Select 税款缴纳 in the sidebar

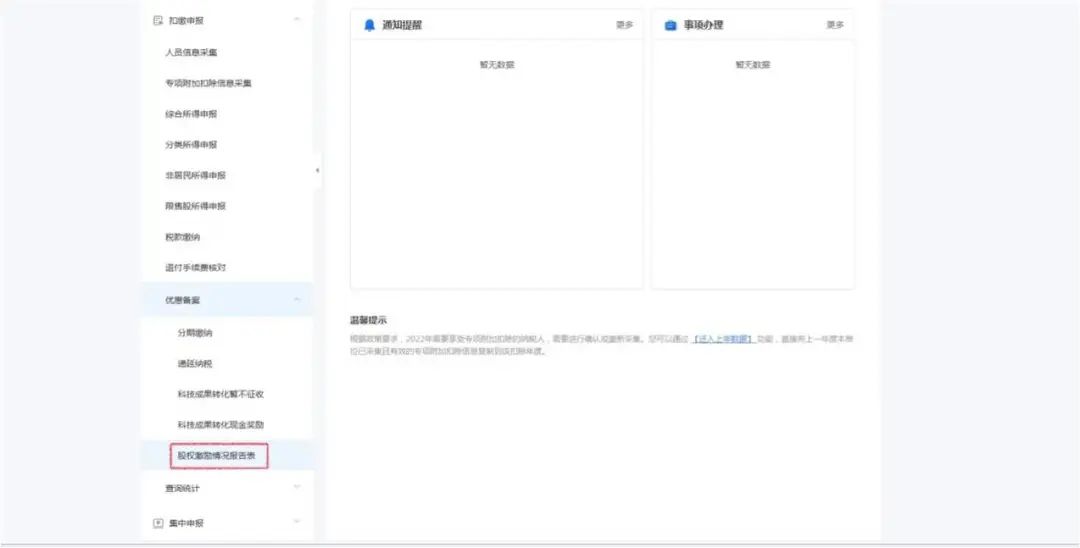click(183, 237)
